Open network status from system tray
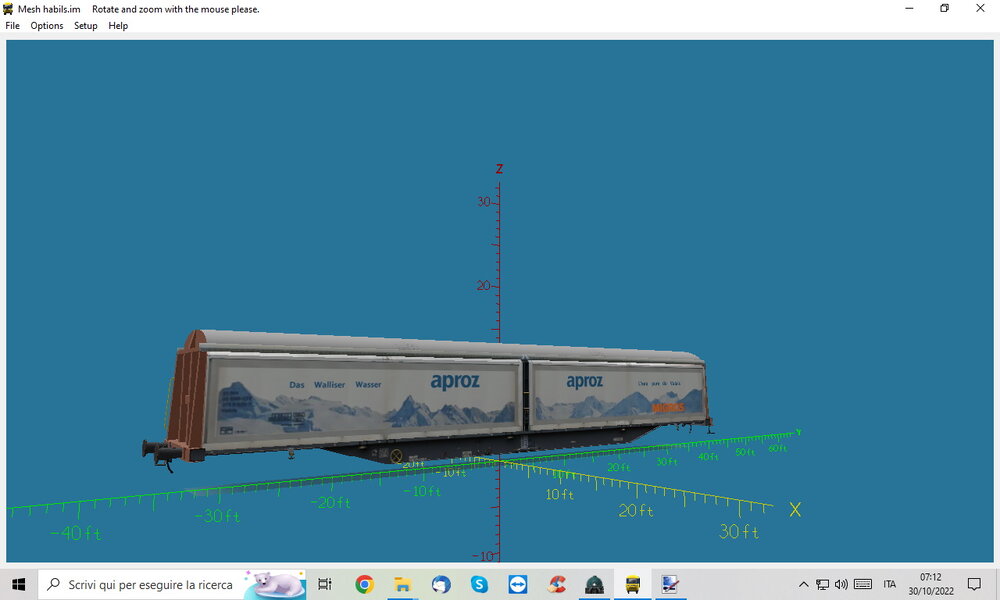1000x600 pixels. pyautogui.click(x=823, y=584)
